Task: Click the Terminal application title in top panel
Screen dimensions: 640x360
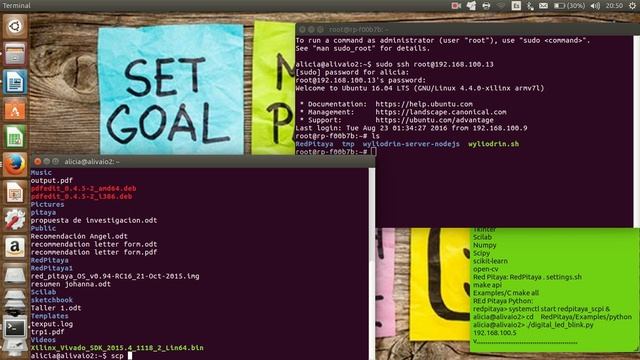Action: tap(16, 6)
